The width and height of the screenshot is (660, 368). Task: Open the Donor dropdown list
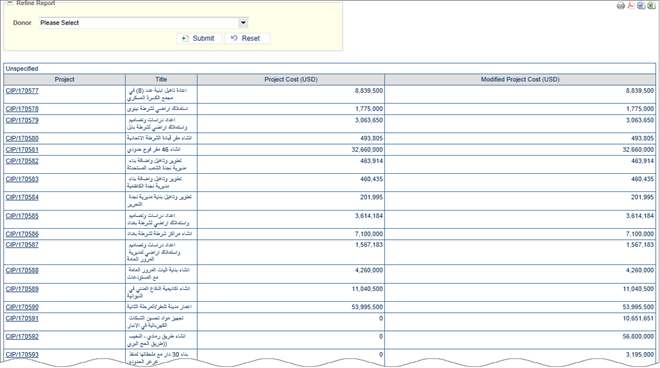click(x=243, y=23)
